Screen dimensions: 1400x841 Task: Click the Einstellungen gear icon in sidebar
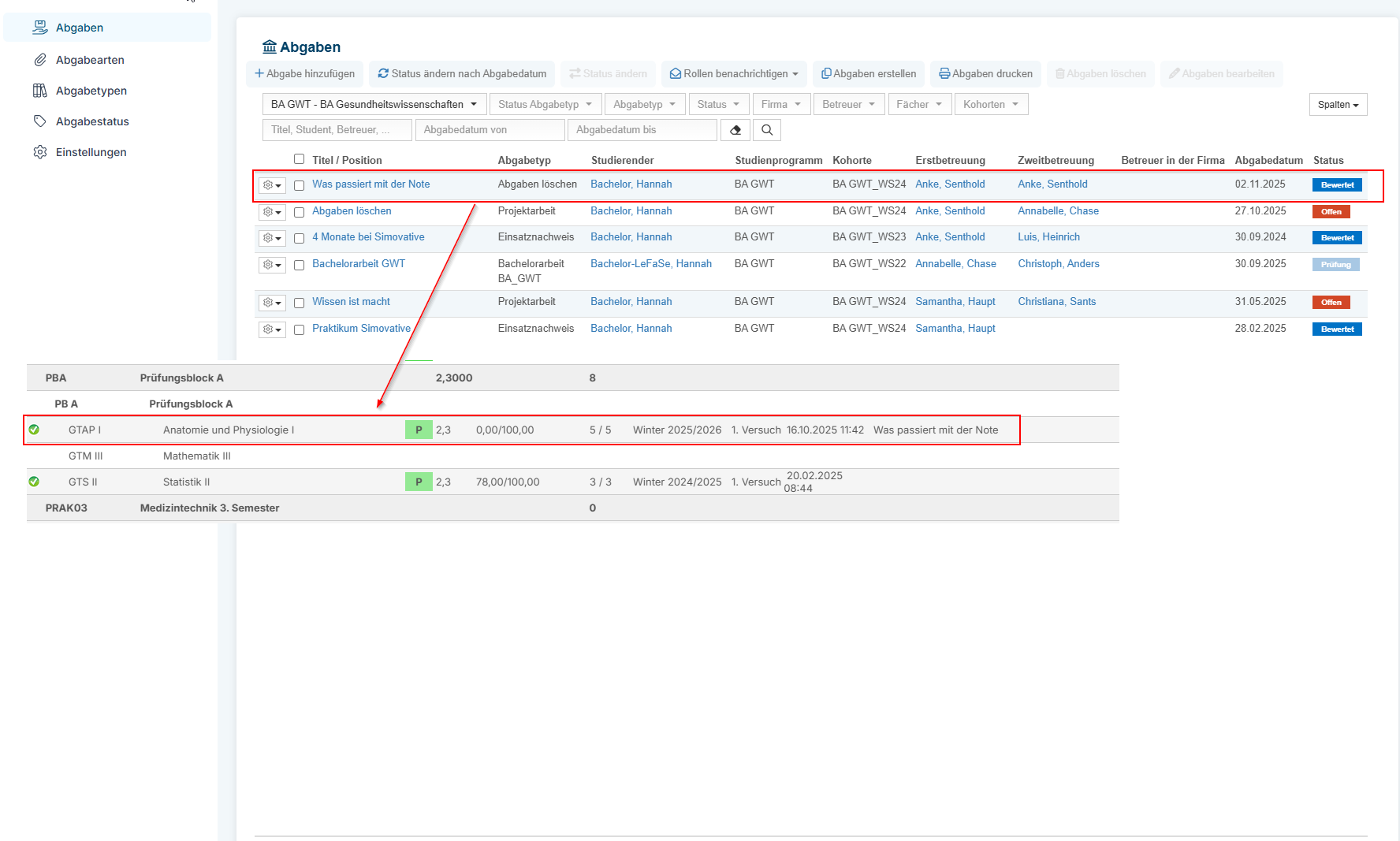pos(40,152)
